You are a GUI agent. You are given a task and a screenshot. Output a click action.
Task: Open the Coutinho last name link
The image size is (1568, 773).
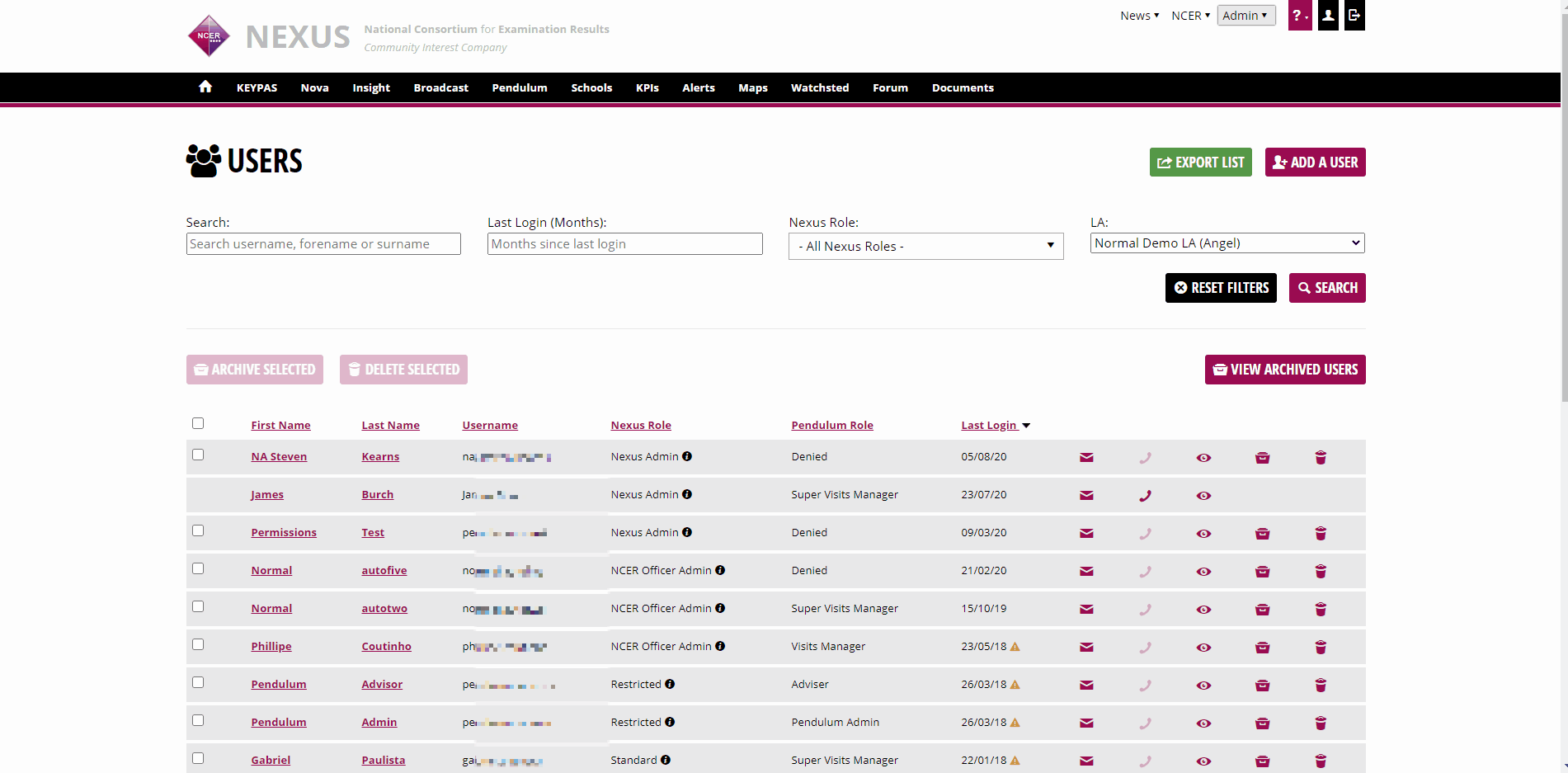point(386,646)
